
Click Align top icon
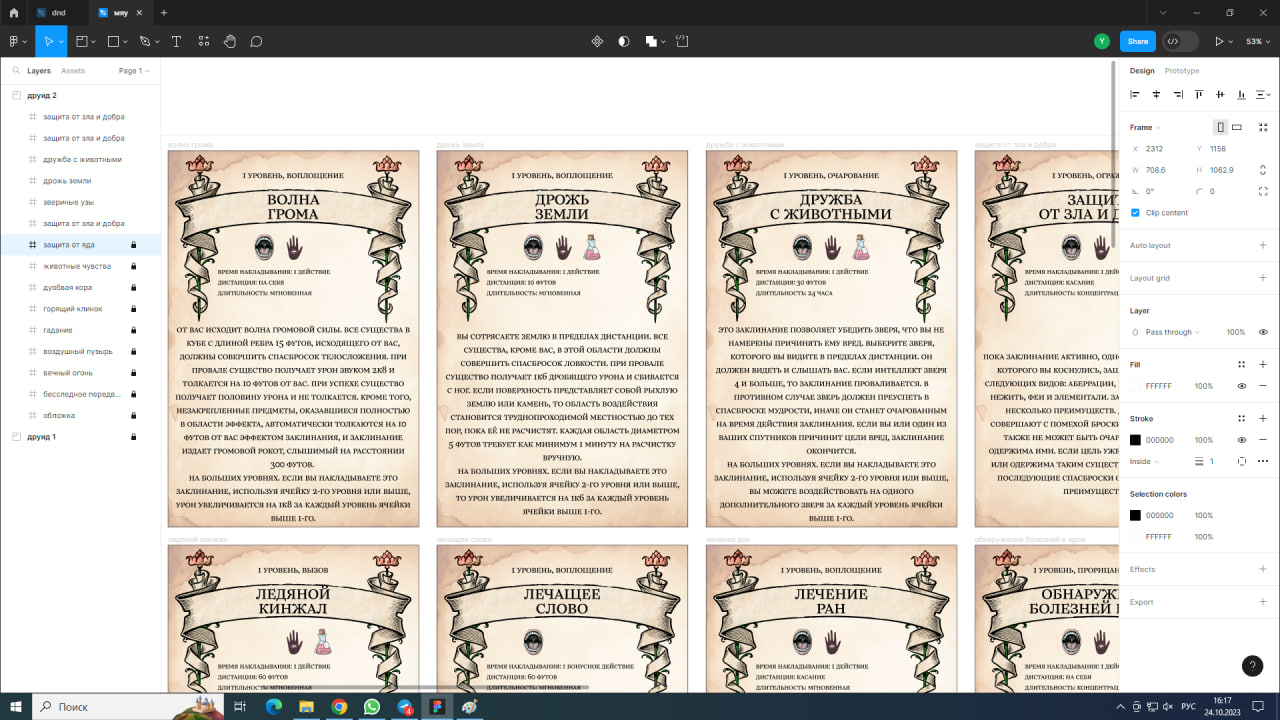(x=1199, y=94)
